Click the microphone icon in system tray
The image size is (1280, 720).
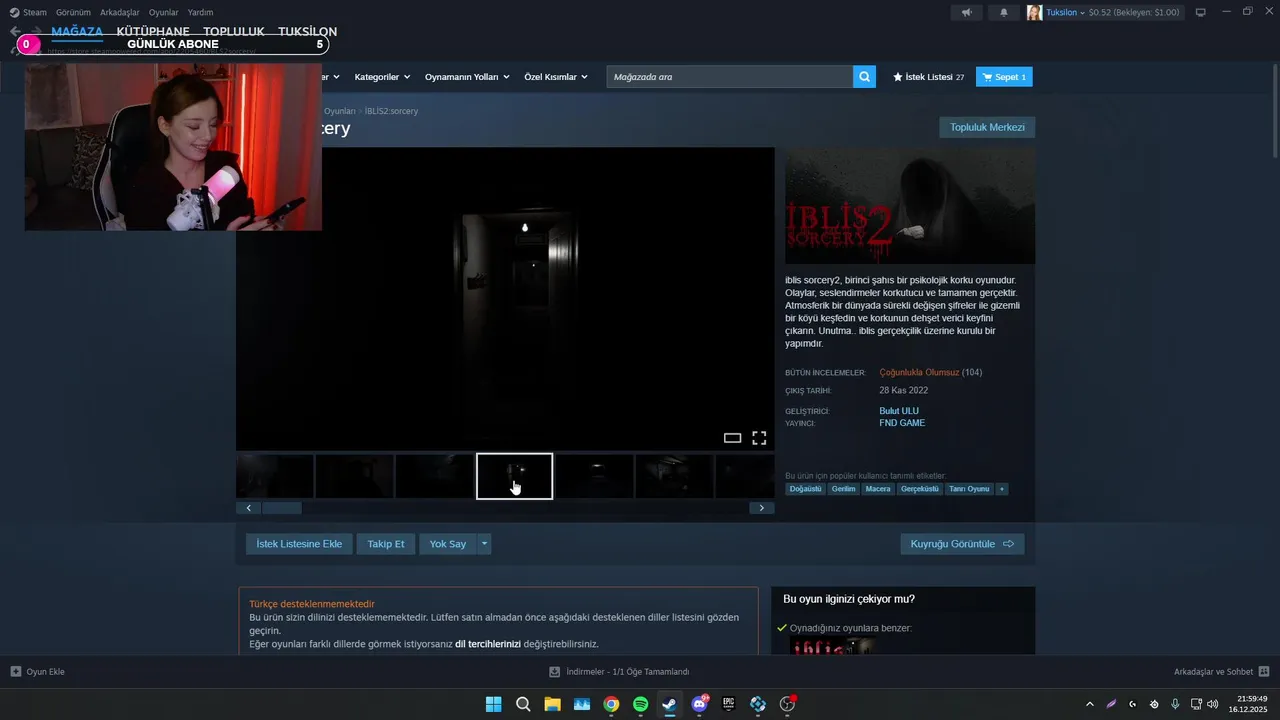click(1175, 704)
